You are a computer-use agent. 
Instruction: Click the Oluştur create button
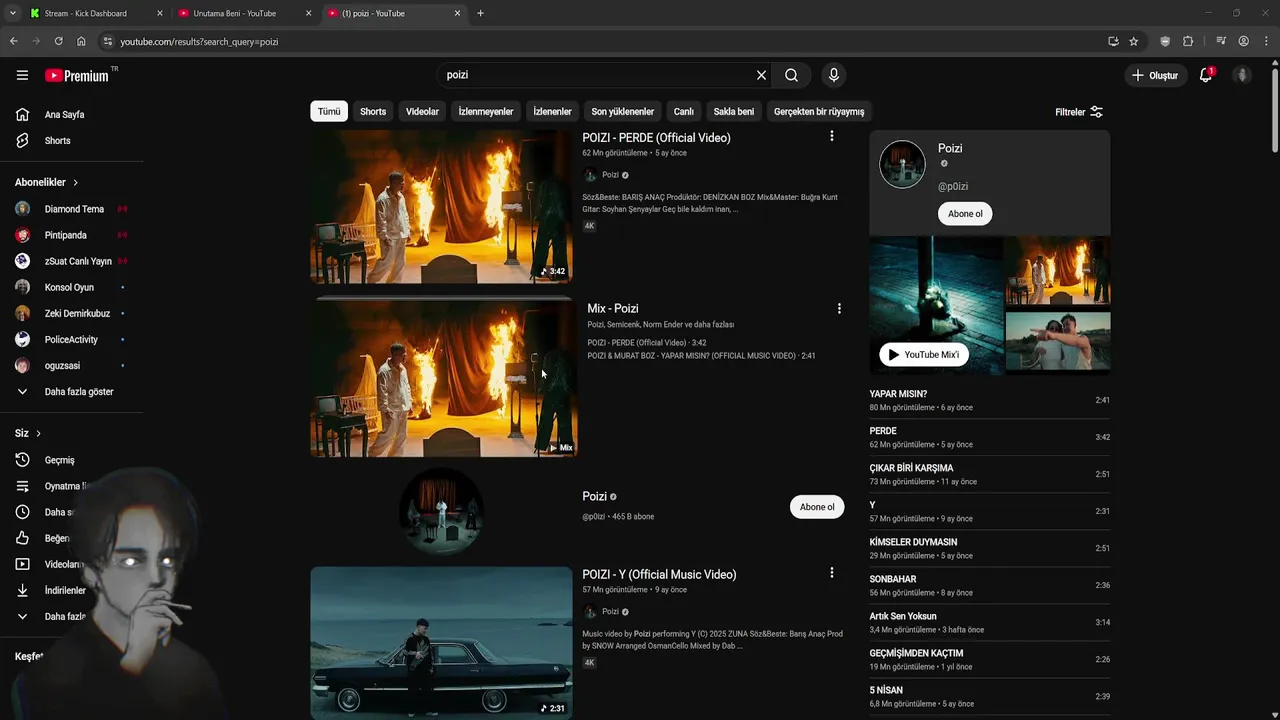1155,75
